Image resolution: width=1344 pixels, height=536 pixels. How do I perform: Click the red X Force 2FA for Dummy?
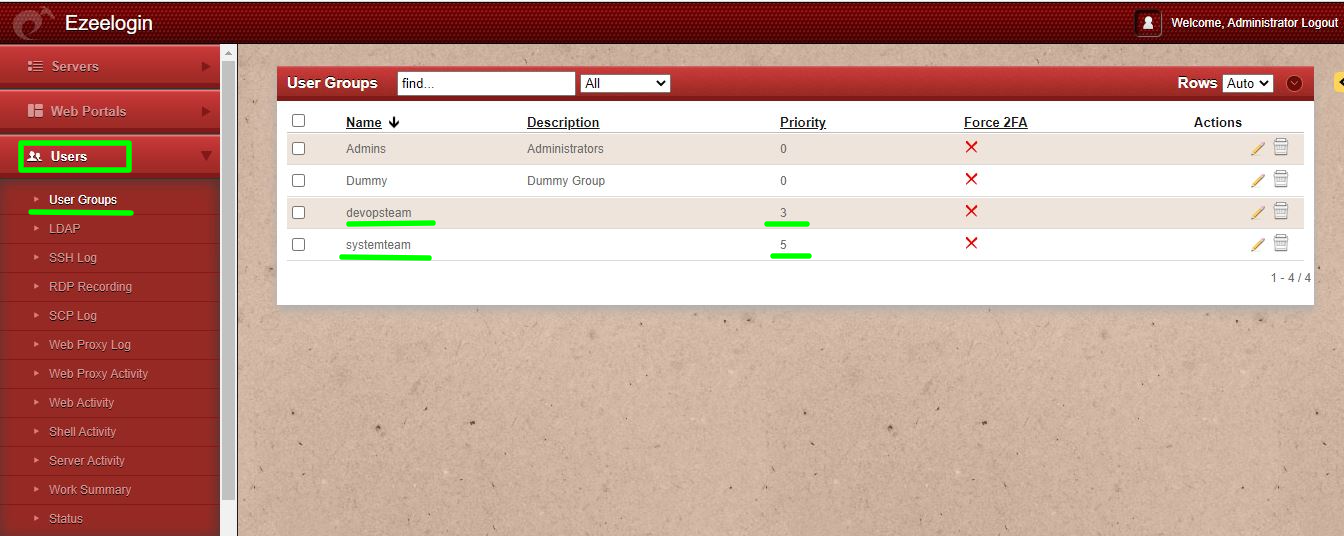coord(971,179)
